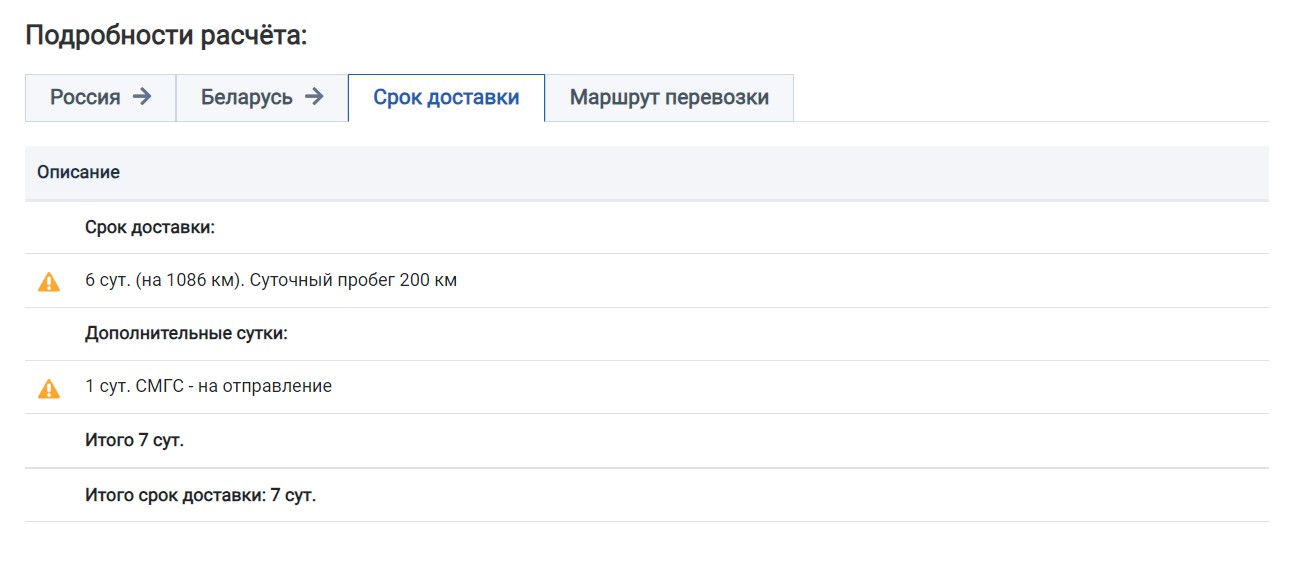This screenshot has width=1299, height=573.
Task: Click the 'Подробности расчёта:' heading
Action: click(166, 36)
